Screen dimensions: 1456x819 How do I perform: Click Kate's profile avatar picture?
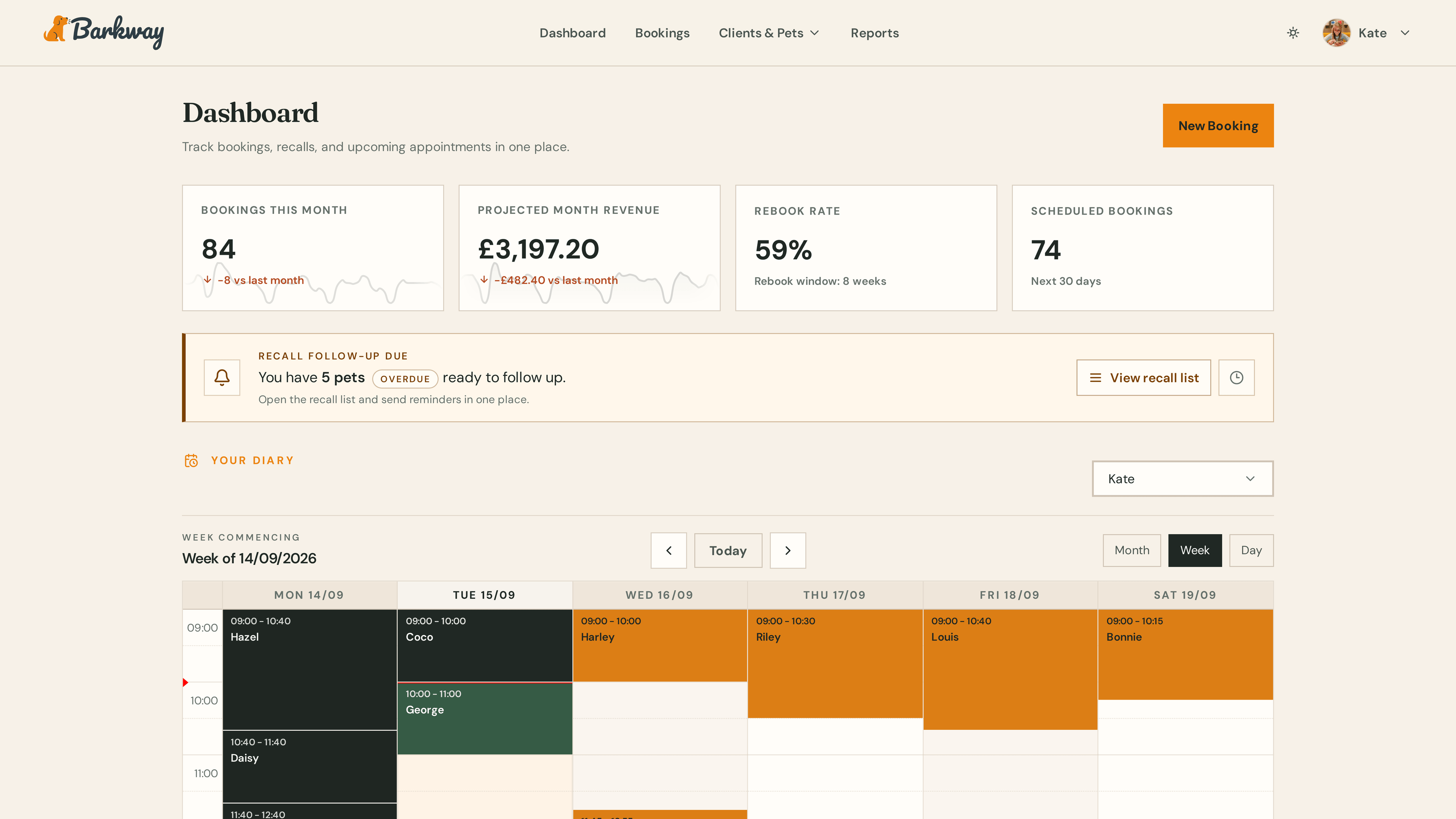(1336, 33)
